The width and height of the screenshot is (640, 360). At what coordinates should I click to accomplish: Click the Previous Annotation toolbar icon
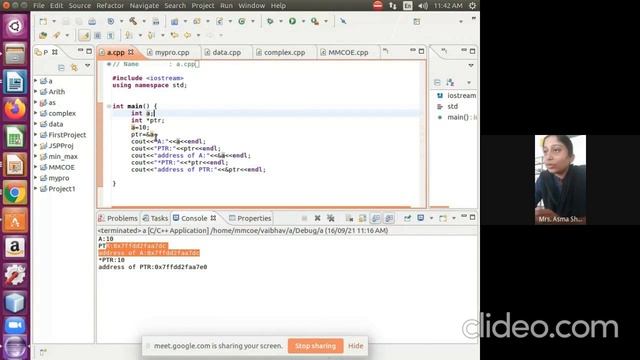[x=151, y=36]
